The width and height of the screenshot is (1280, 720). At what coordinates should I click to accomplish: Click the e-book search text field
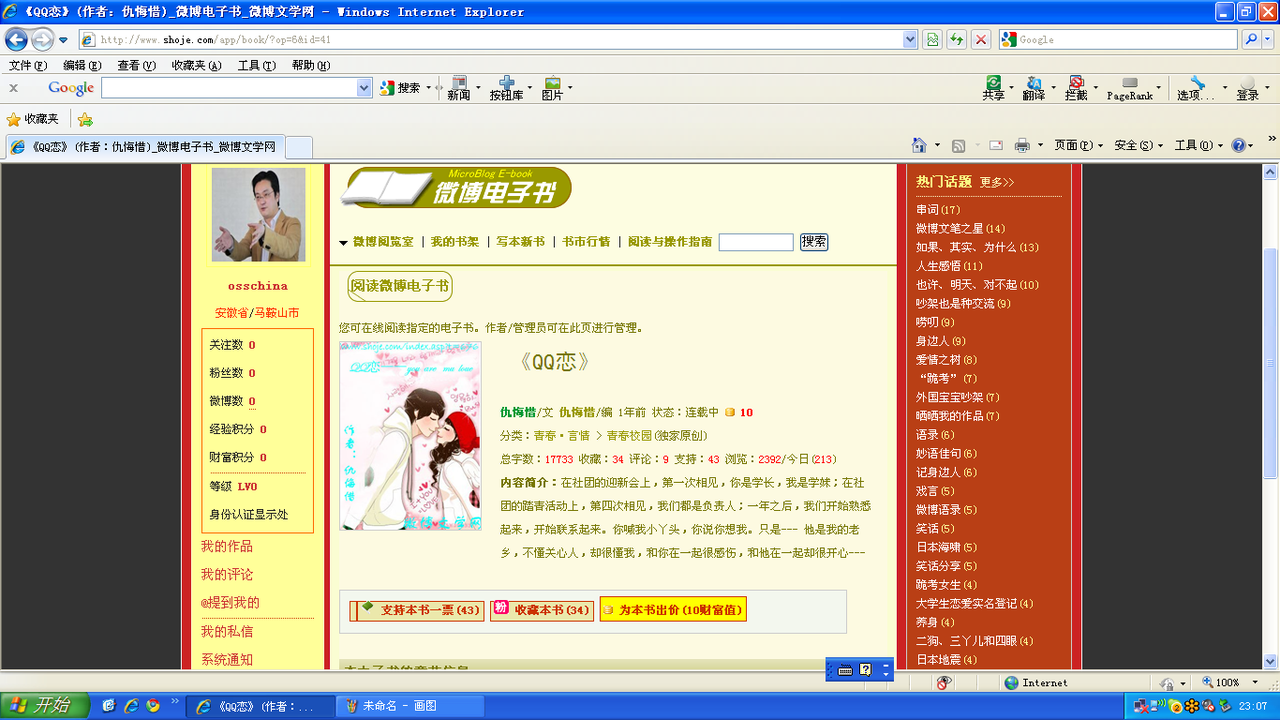coord(756,242)
